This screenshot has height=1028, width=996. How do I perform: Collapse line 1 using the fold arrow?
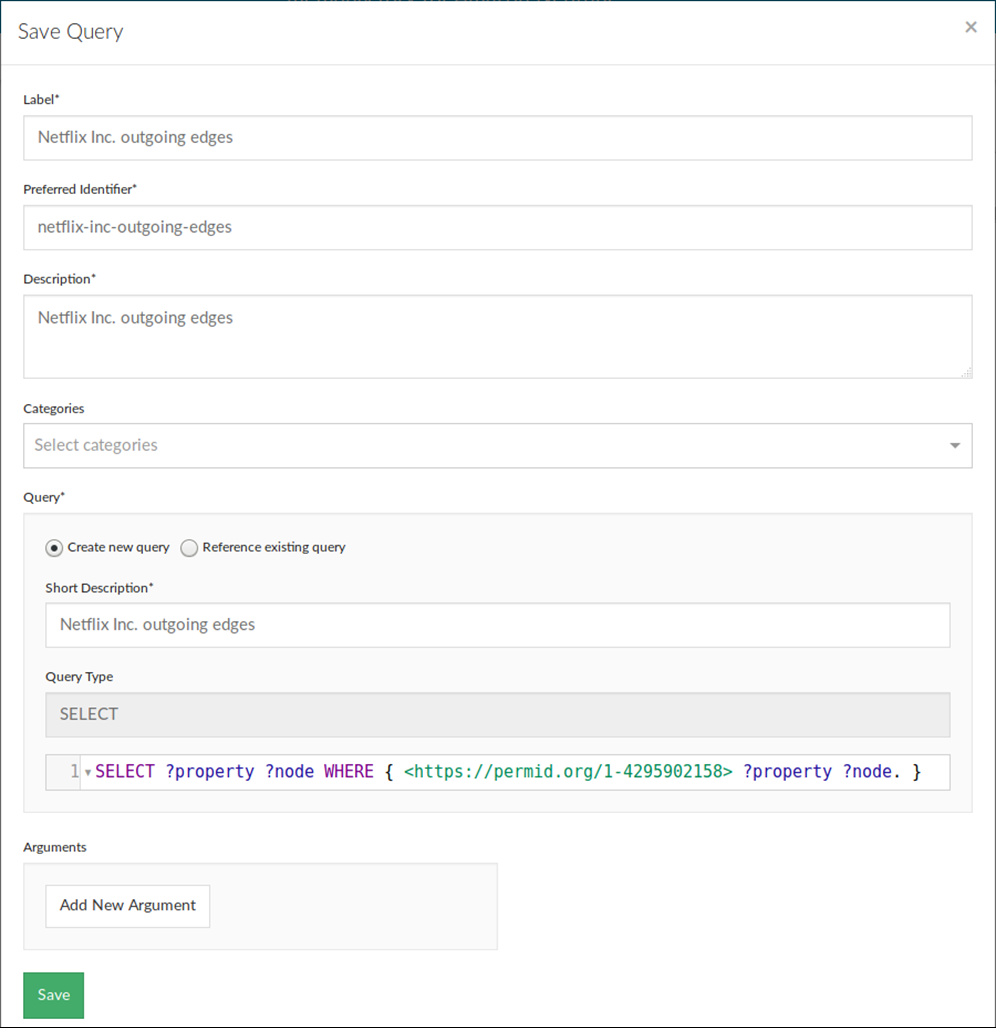coord(88,772)
